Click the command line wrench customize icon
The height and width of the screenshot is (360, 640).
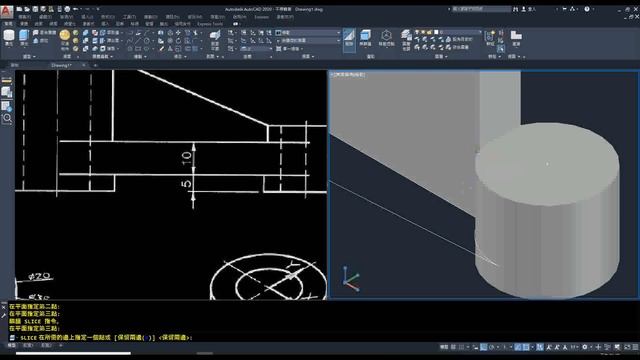[x=4, y=315]
